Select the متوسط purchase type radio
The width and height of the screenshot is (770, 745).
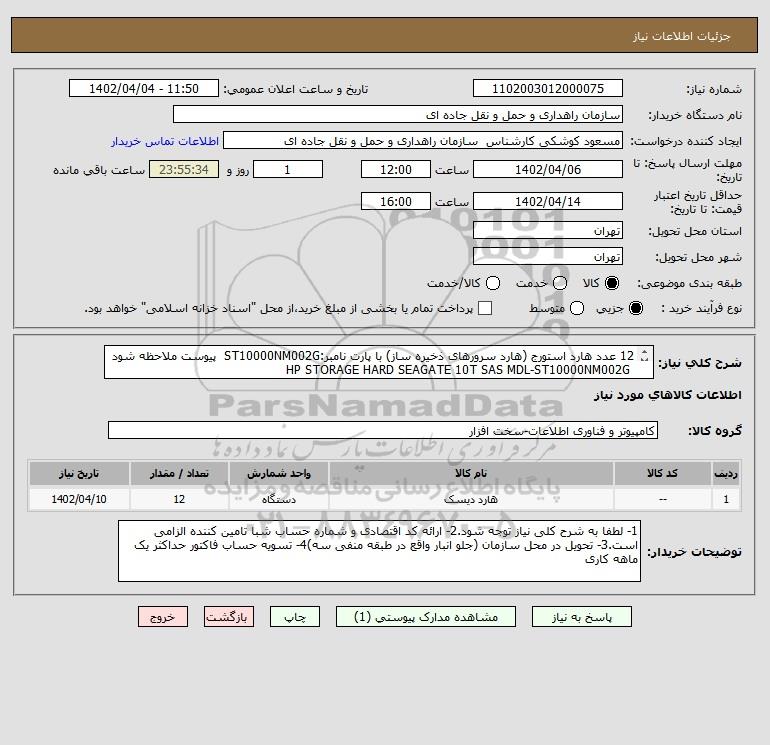click(577, 308)
